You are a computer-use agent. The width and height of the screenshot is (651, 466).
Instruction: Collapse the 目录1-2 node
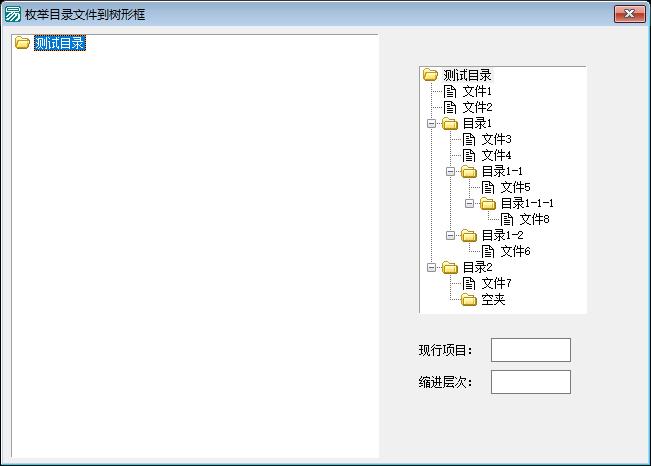coord(450,236)
